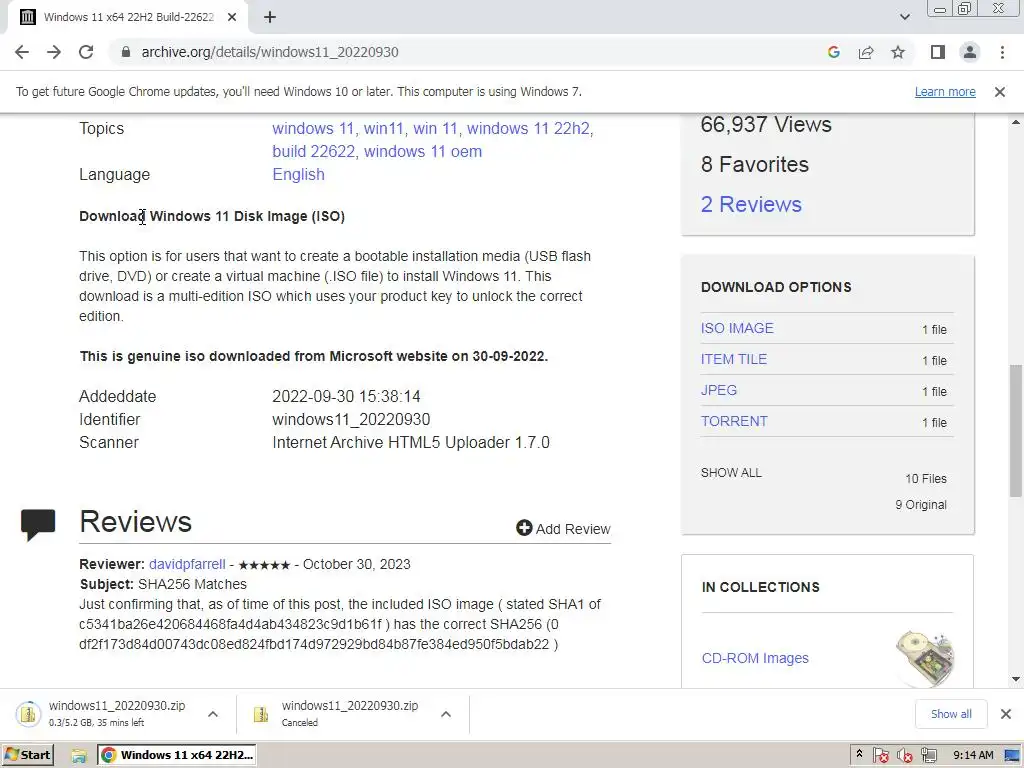
Task: Select the '66,937 Views' text
Action: click(x=766, y=124)
